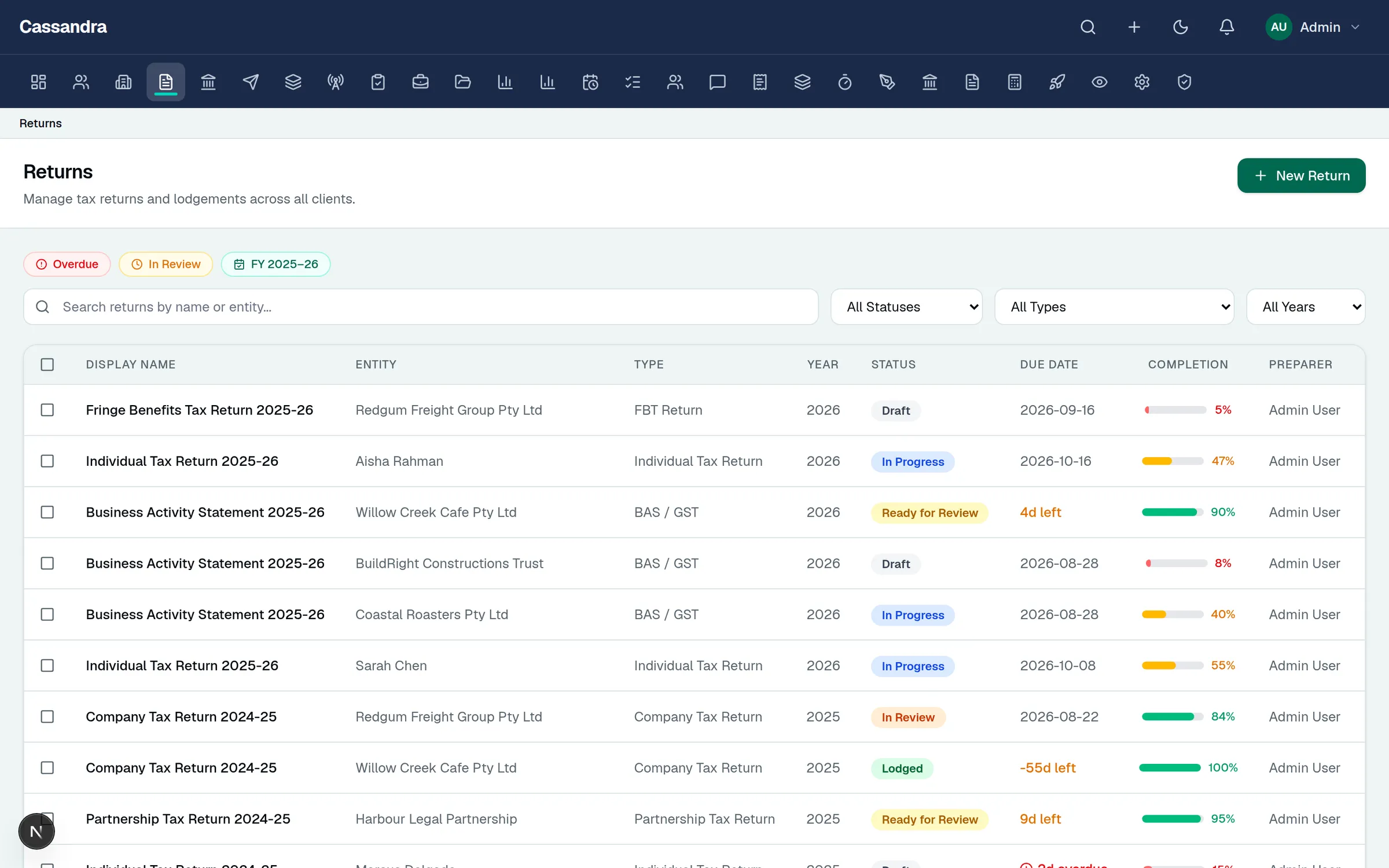The height and width of the screenshot is (868, 1389).
Task: Open Partnership Tax Return 2024-25 row
Action: (188, 819)
